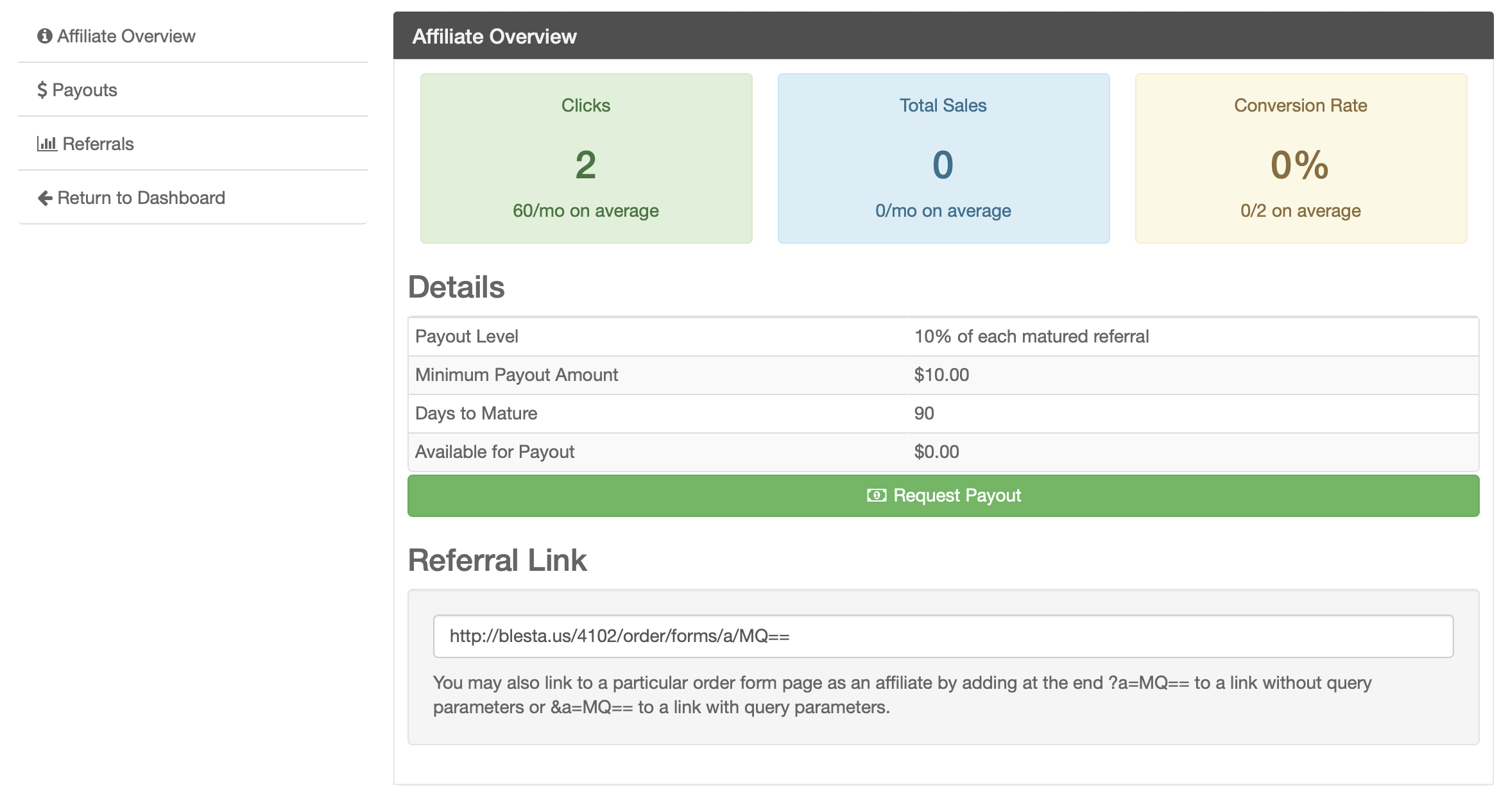Screen dimensions: 1508x812
Task: Open the Referrals sidebar item
Action: (98, 144)
